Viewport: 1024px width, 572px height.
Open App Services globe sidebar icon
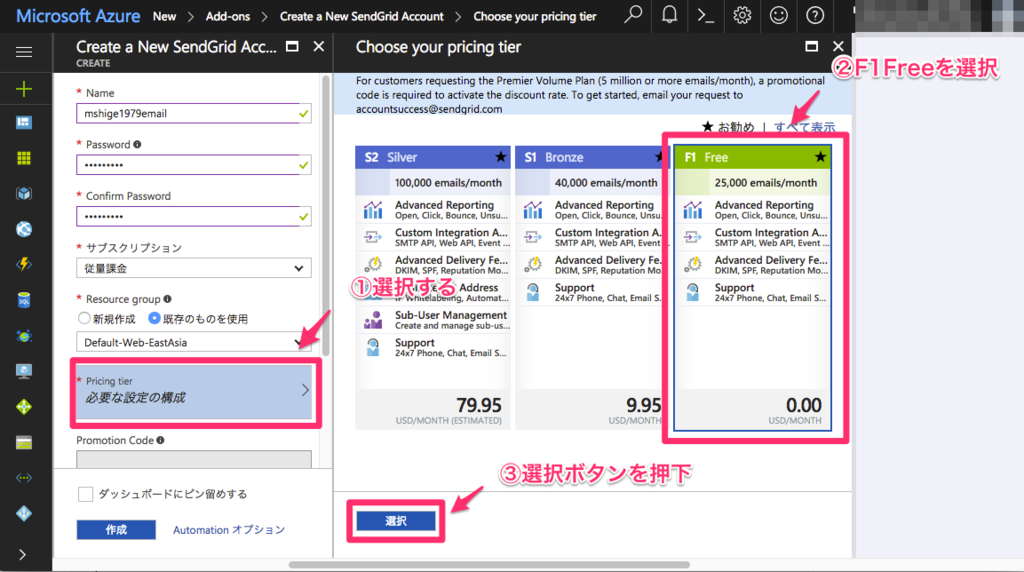click(24, 229)
